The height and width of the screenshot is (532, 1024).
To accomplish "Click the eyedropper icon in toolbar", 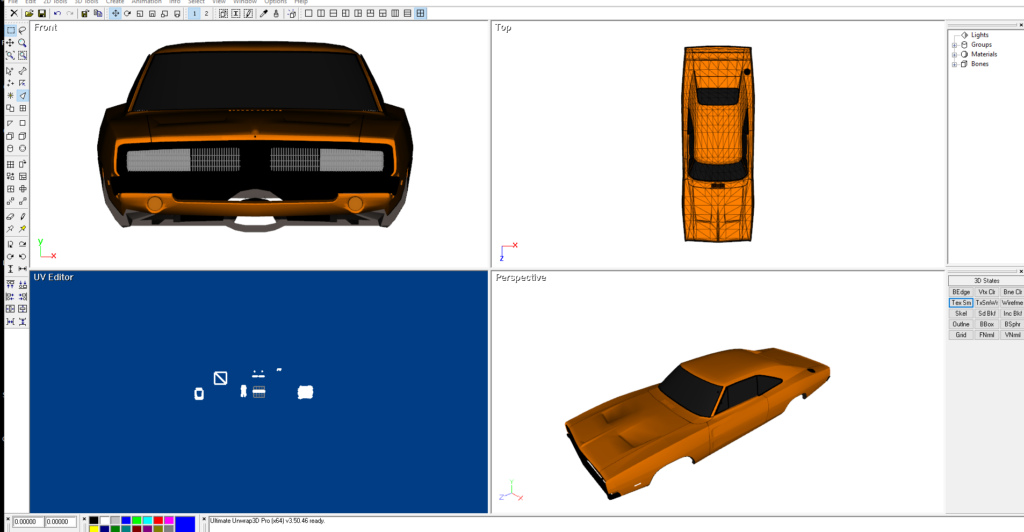I will point(263,14).
